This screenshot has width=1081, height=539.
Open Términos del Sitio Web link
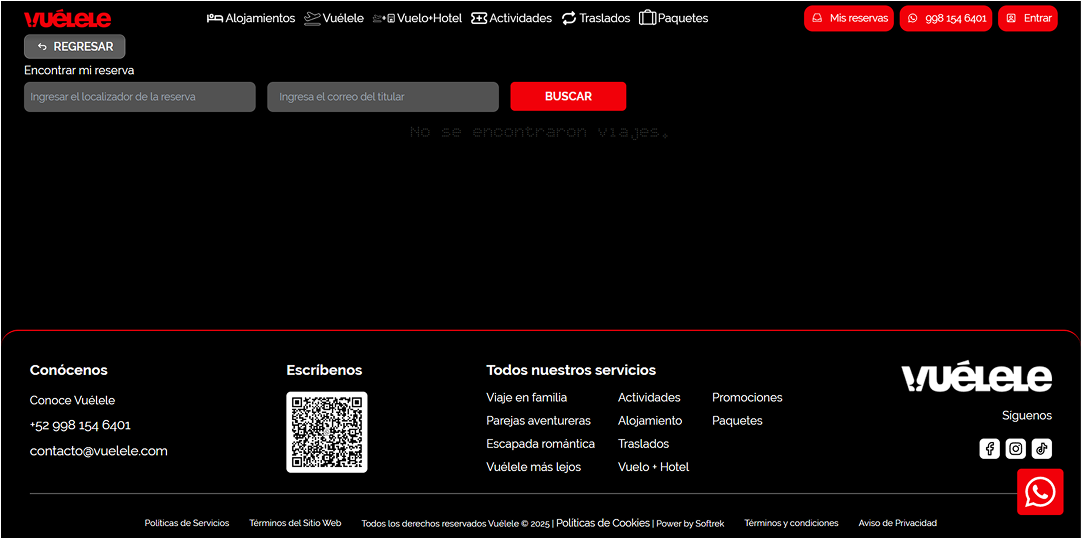pos(295,523)
